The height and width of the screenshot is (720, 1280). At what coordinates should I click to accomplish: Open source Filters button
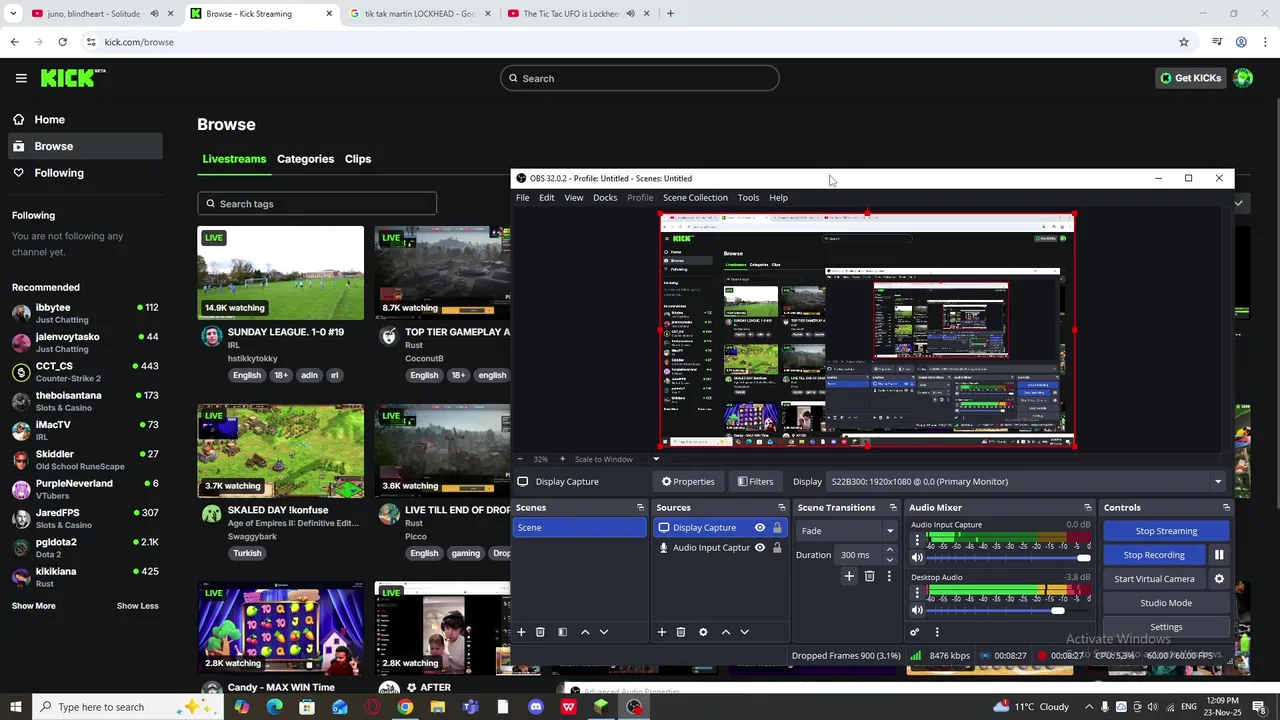[x=755, y=482]
